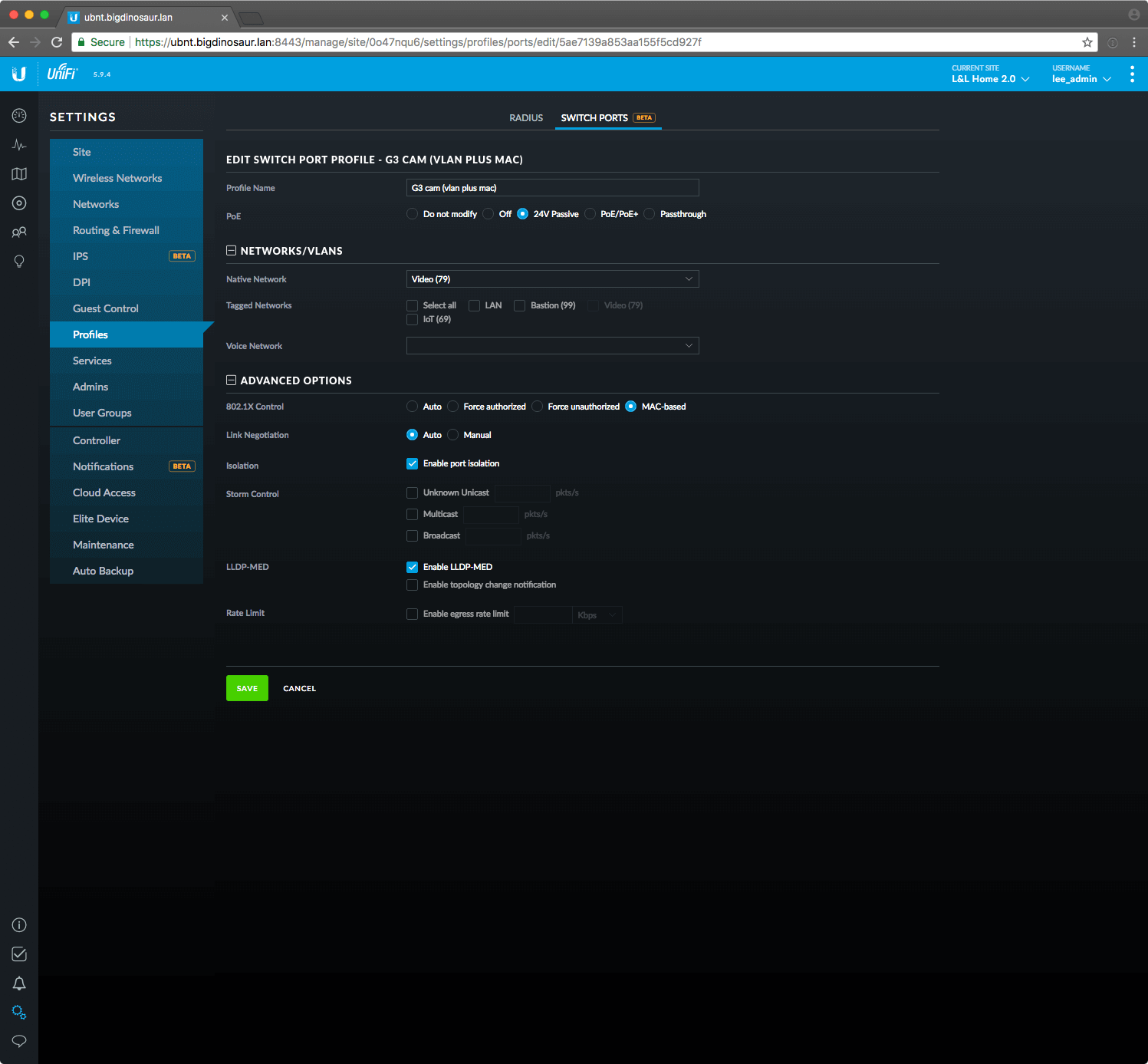Open the Alerts bell icon
1148x1064 pixels.
[19, 983]
